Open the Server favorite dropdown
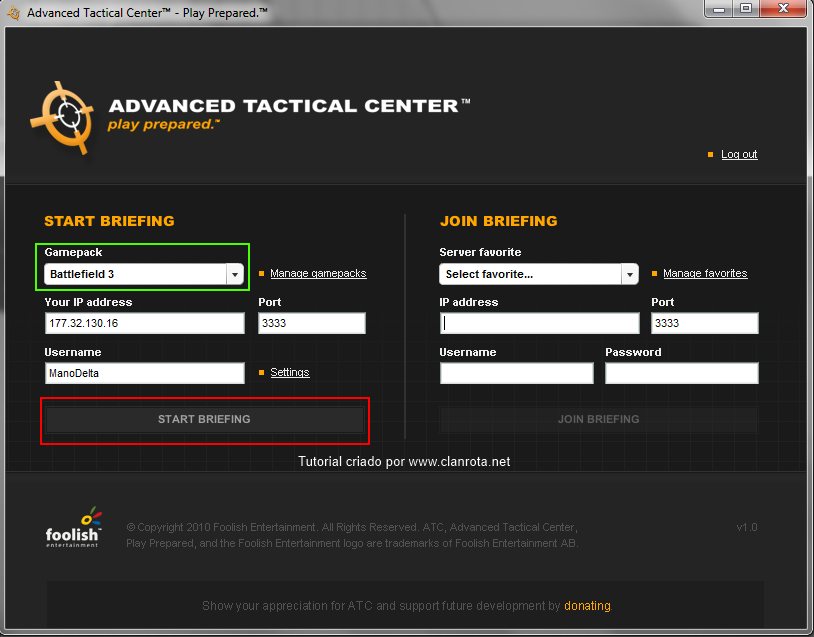 (x=538, y=274)
